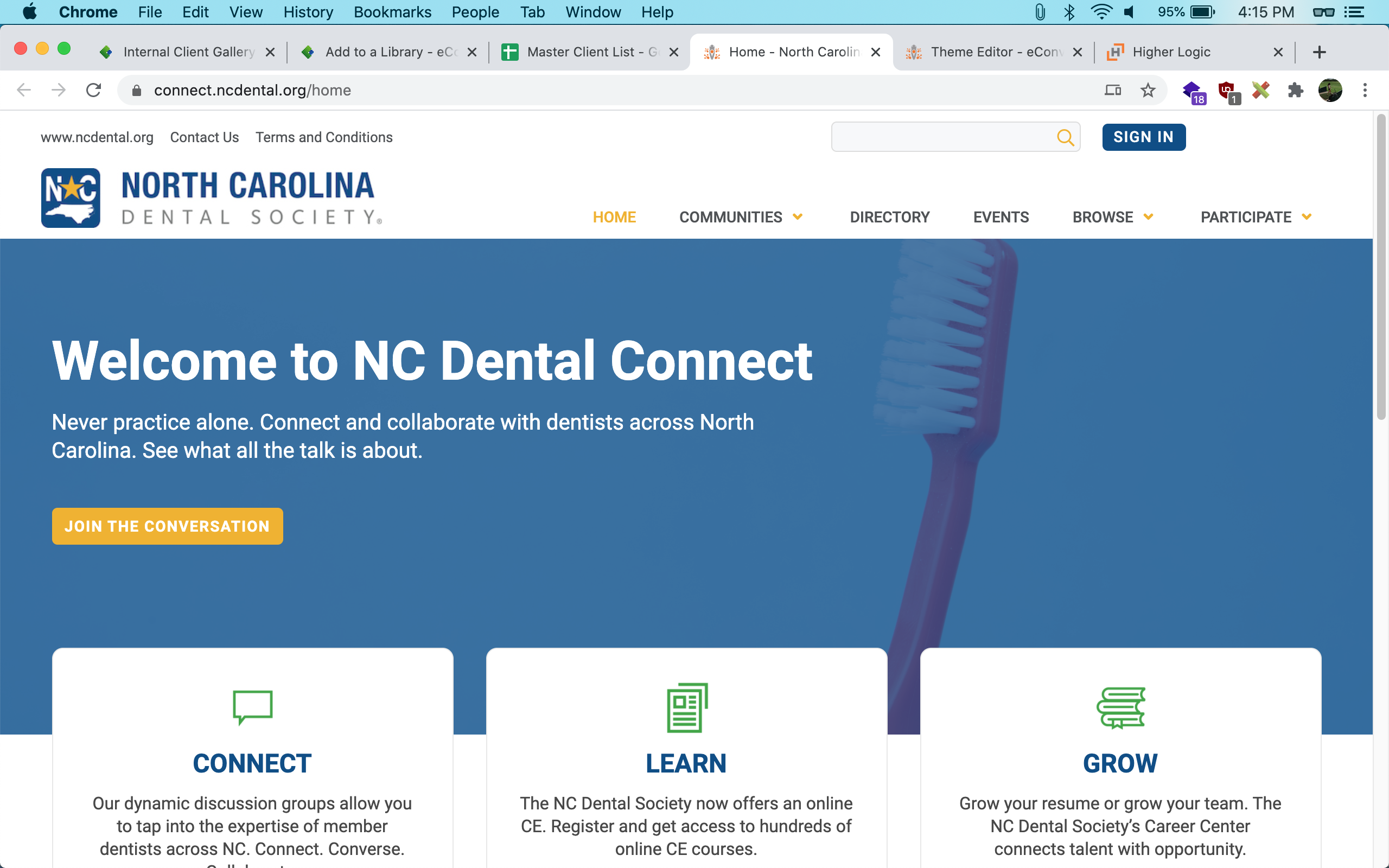This screenshot has height=868, width=1389.
Task: Click the North Carolina Dental Society logo
Action: tap(211, 198)
